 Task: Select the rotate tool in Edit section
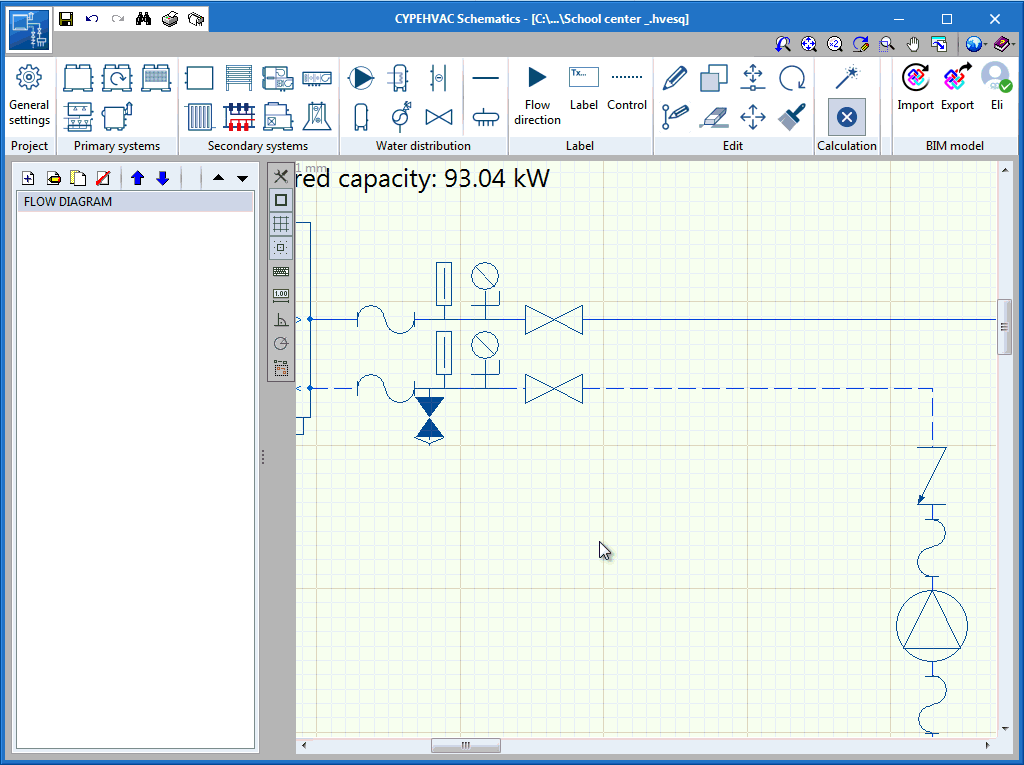point(793,77)
